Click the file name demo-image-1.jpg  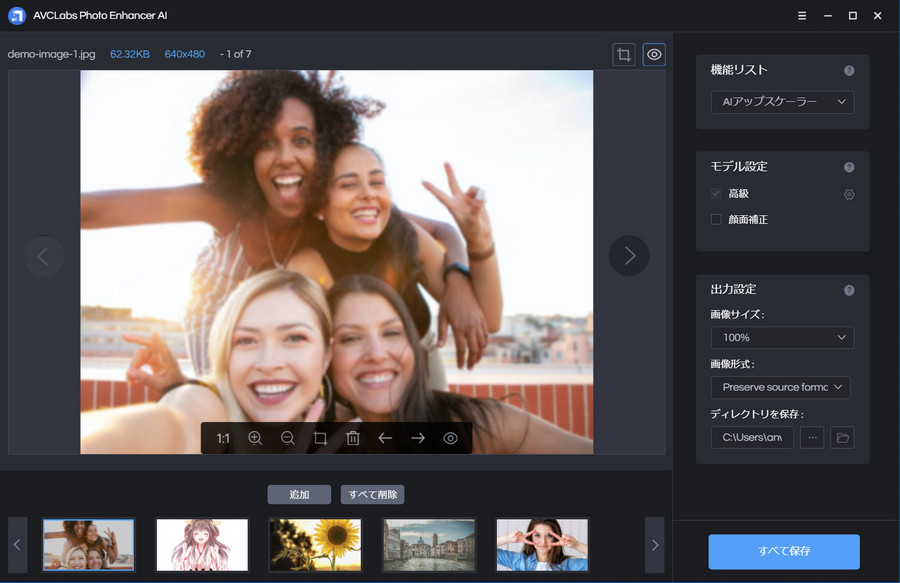[52, 54]
